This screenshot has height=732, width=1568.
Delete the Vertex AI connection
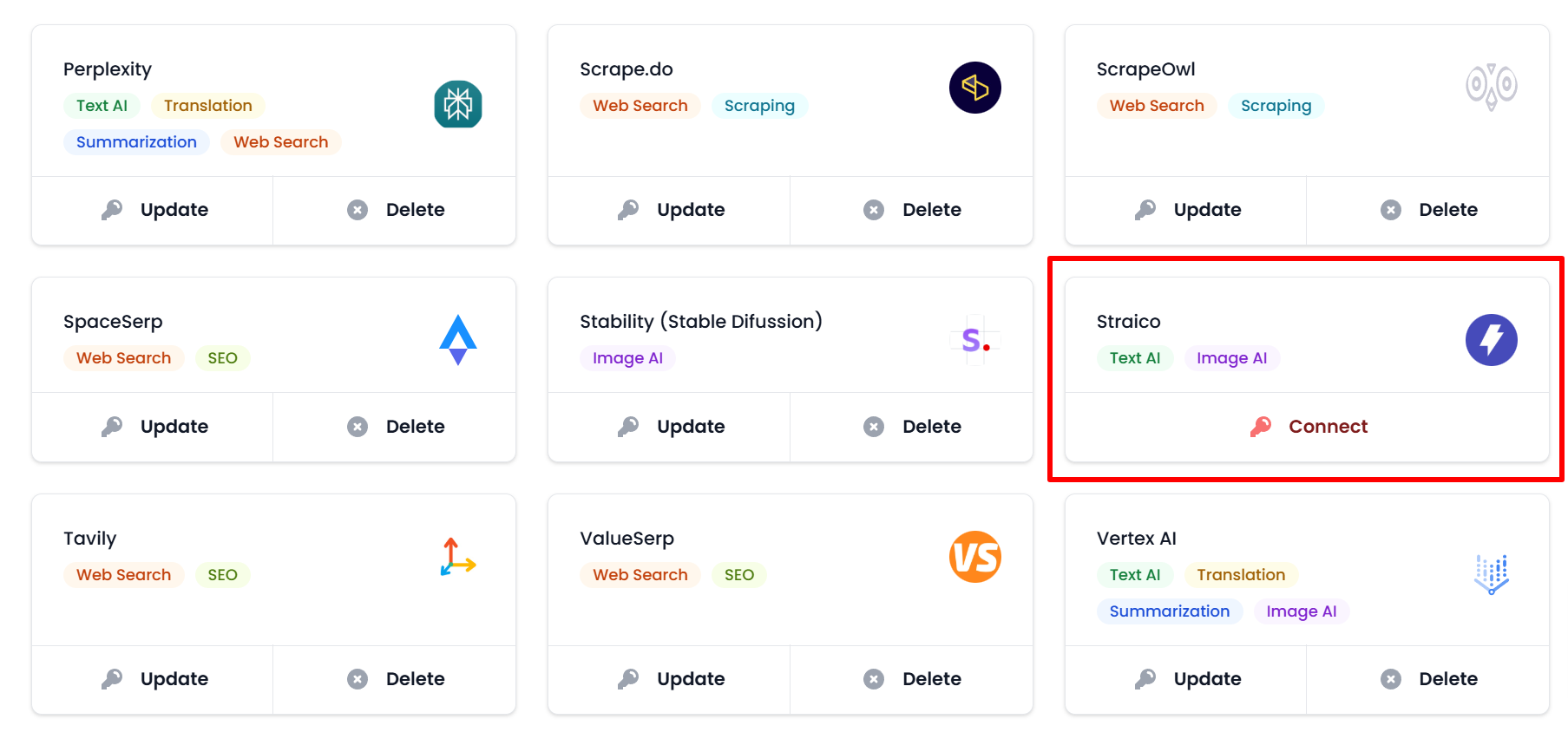click(x=1428, y=679)
